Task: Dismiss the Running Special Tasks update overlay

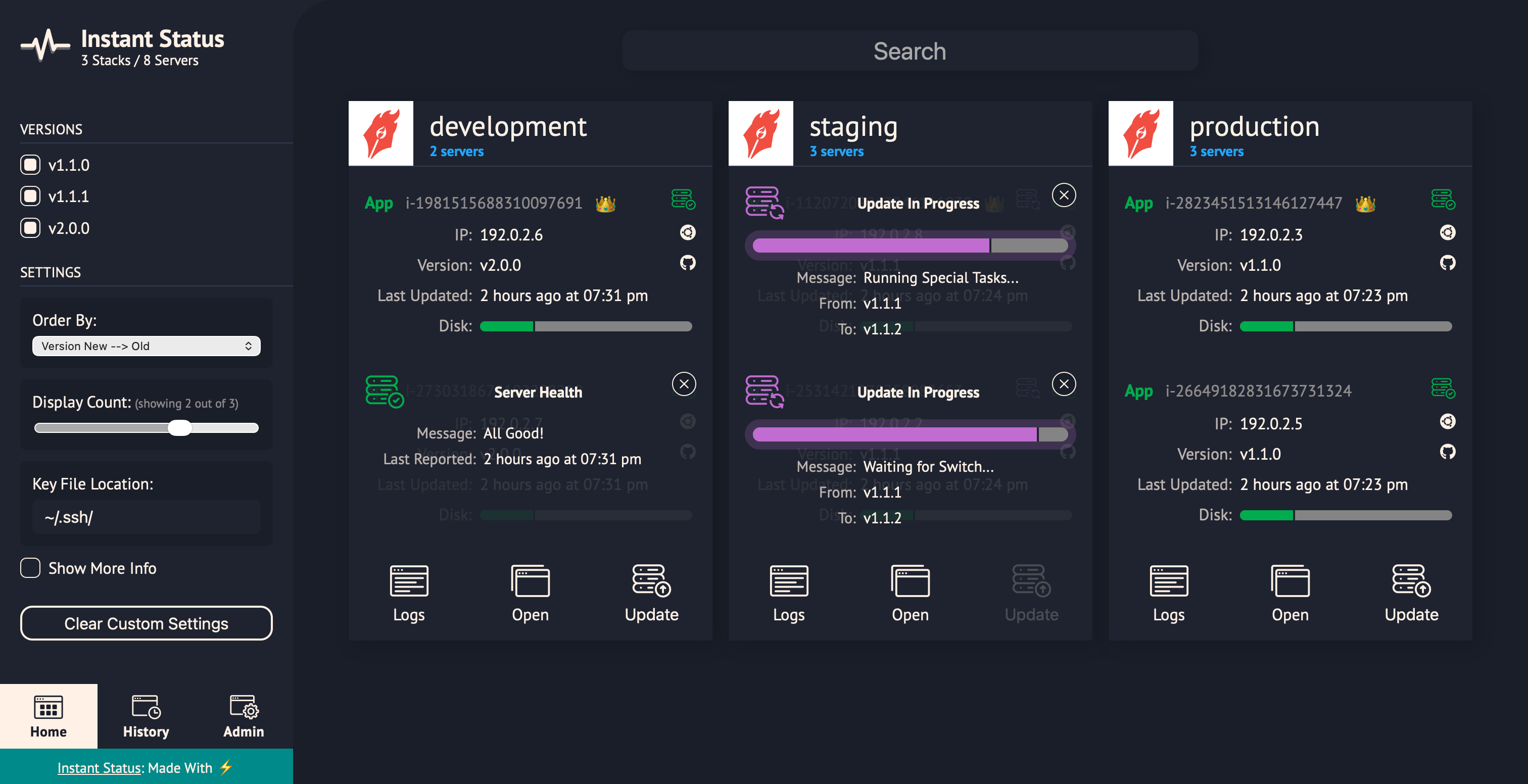Action: pyautogui.click(x=1064, y=195)
